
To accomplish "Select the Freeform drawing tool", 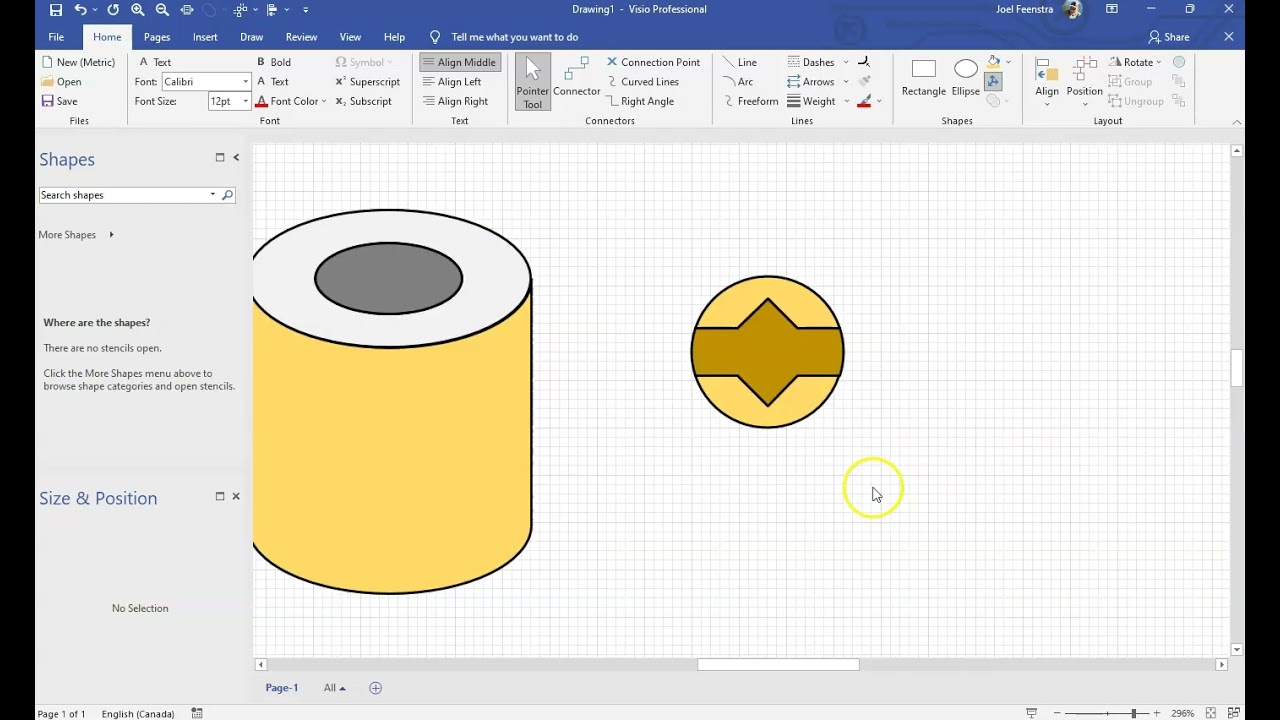I will 750,101.
